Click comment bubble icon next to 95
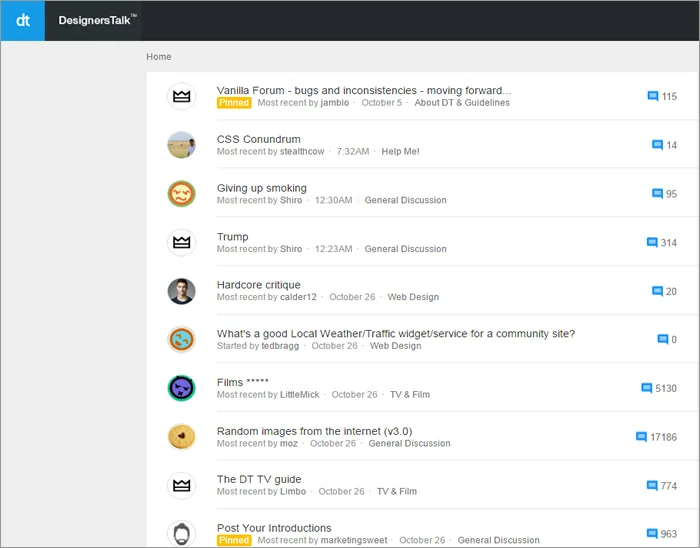 [x=657, y=194]
